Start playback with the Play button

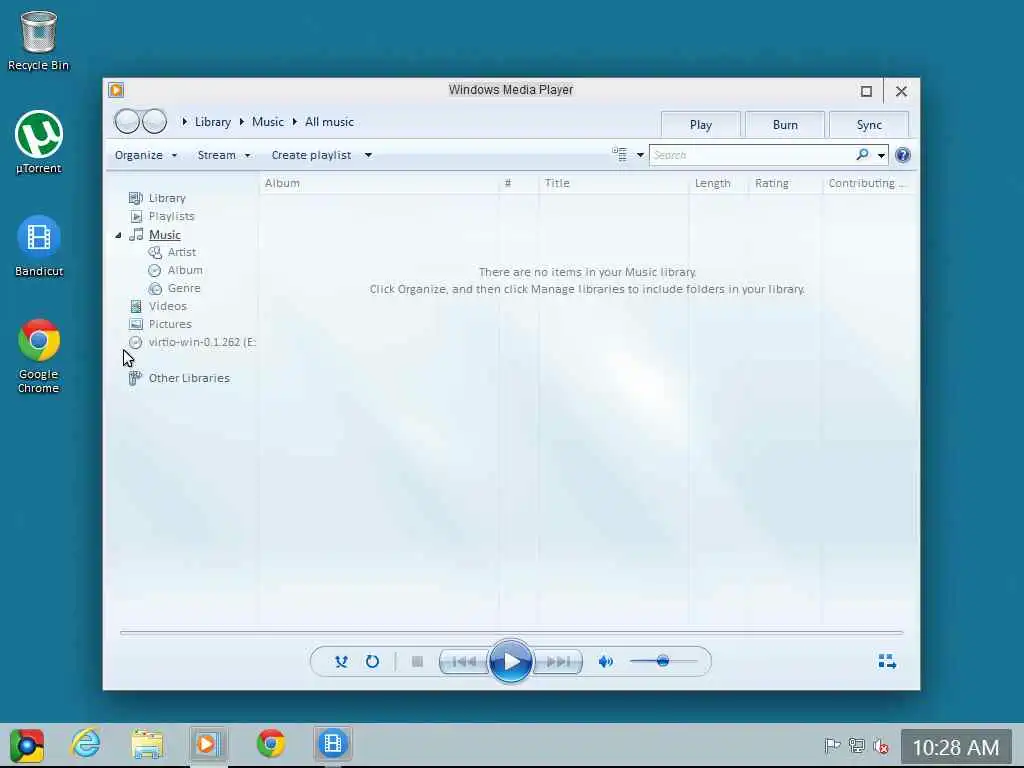click(x=510, y=662)
